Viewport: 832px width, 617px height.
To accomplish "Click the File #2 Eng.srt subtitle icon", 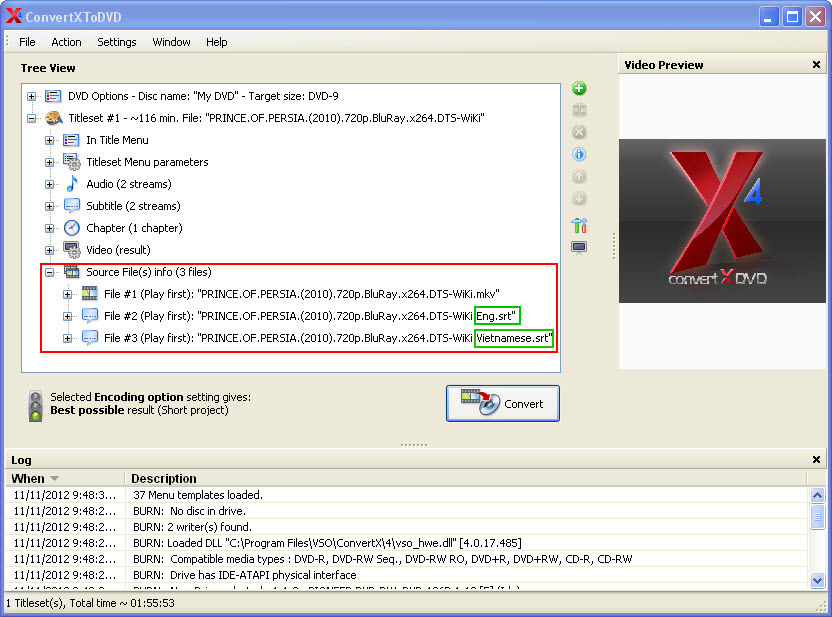I will point(90,316).
